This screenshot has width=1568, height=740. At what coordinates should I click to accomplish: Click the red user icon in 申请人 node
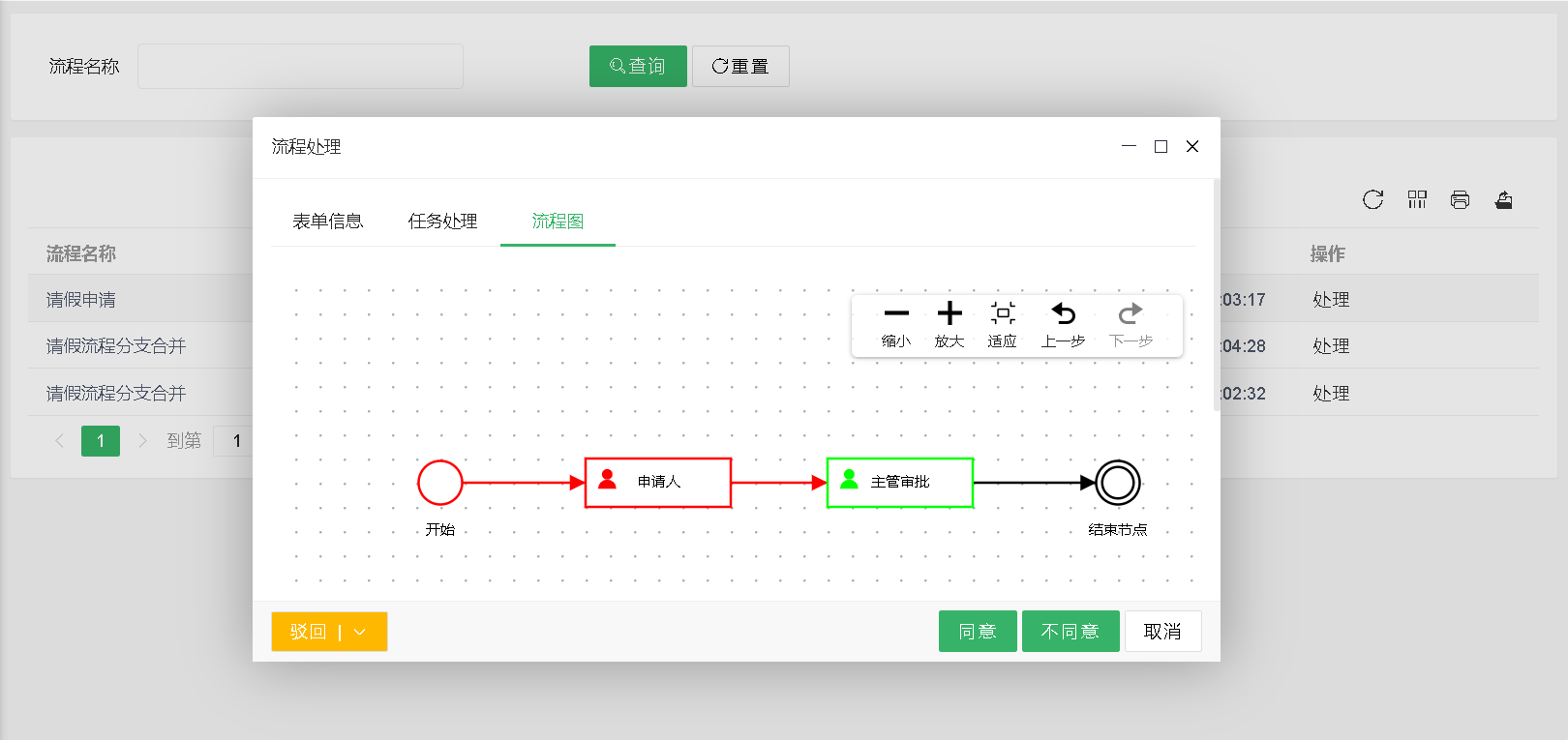(x=608, y=480)
